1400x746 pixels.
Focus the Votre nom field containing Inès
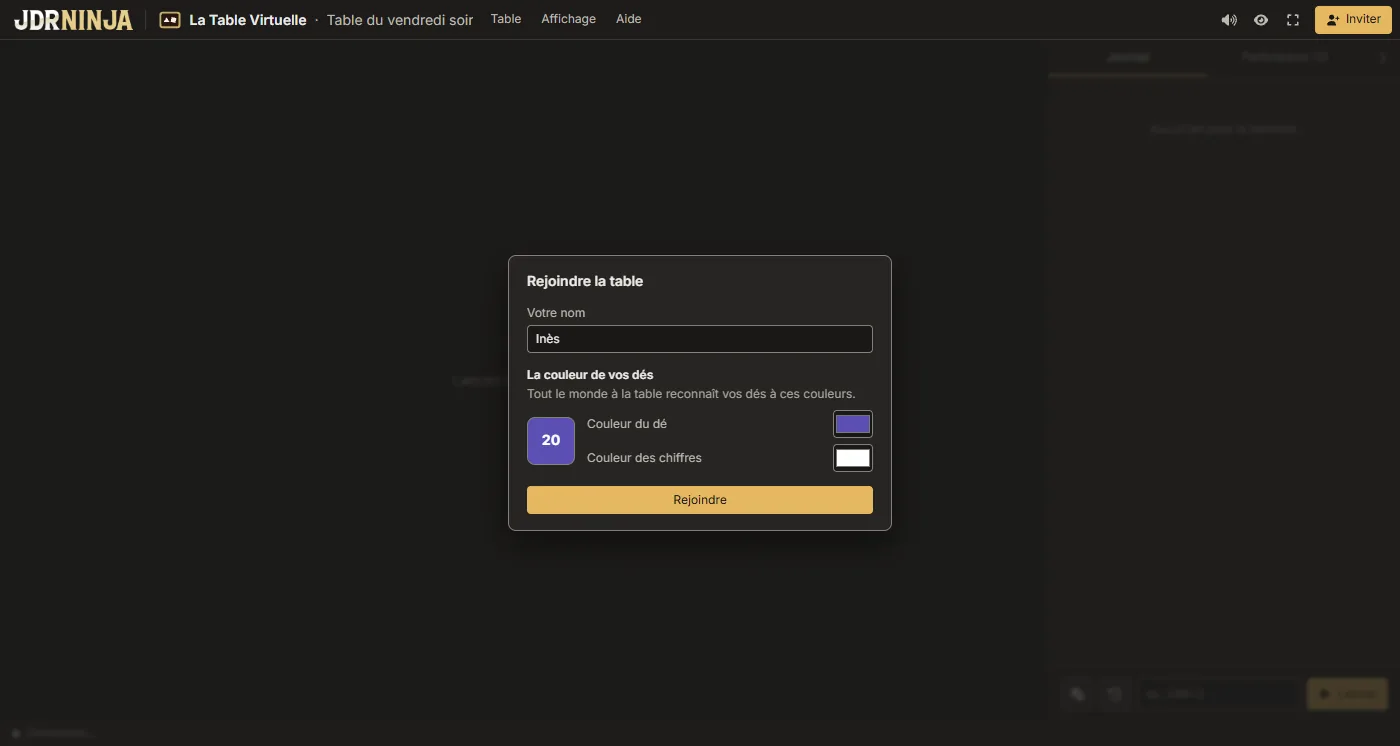click(700, 339)
